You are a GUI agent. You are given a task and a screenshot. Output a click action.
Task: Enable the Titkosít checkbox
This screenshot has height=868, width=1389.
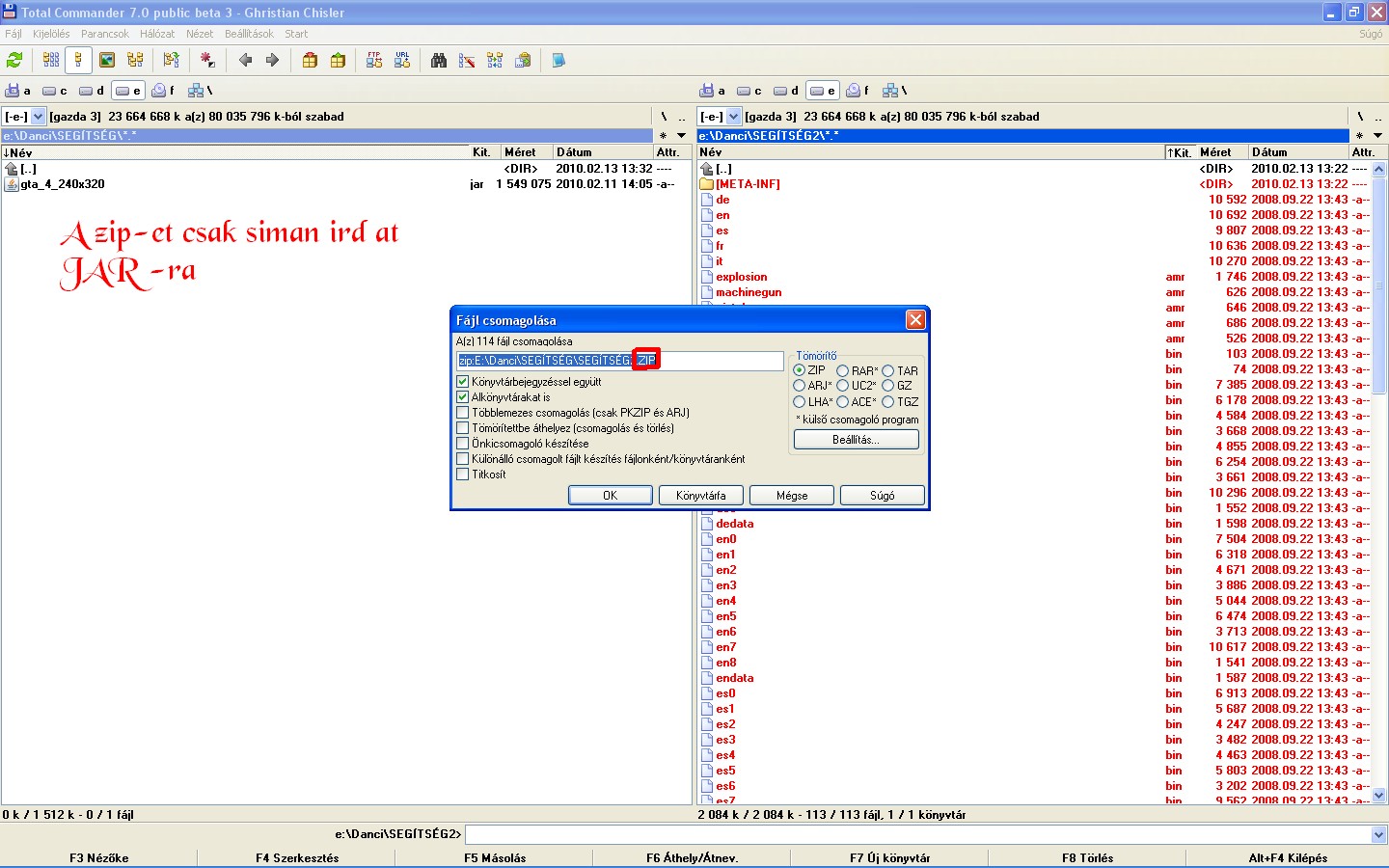463,475
